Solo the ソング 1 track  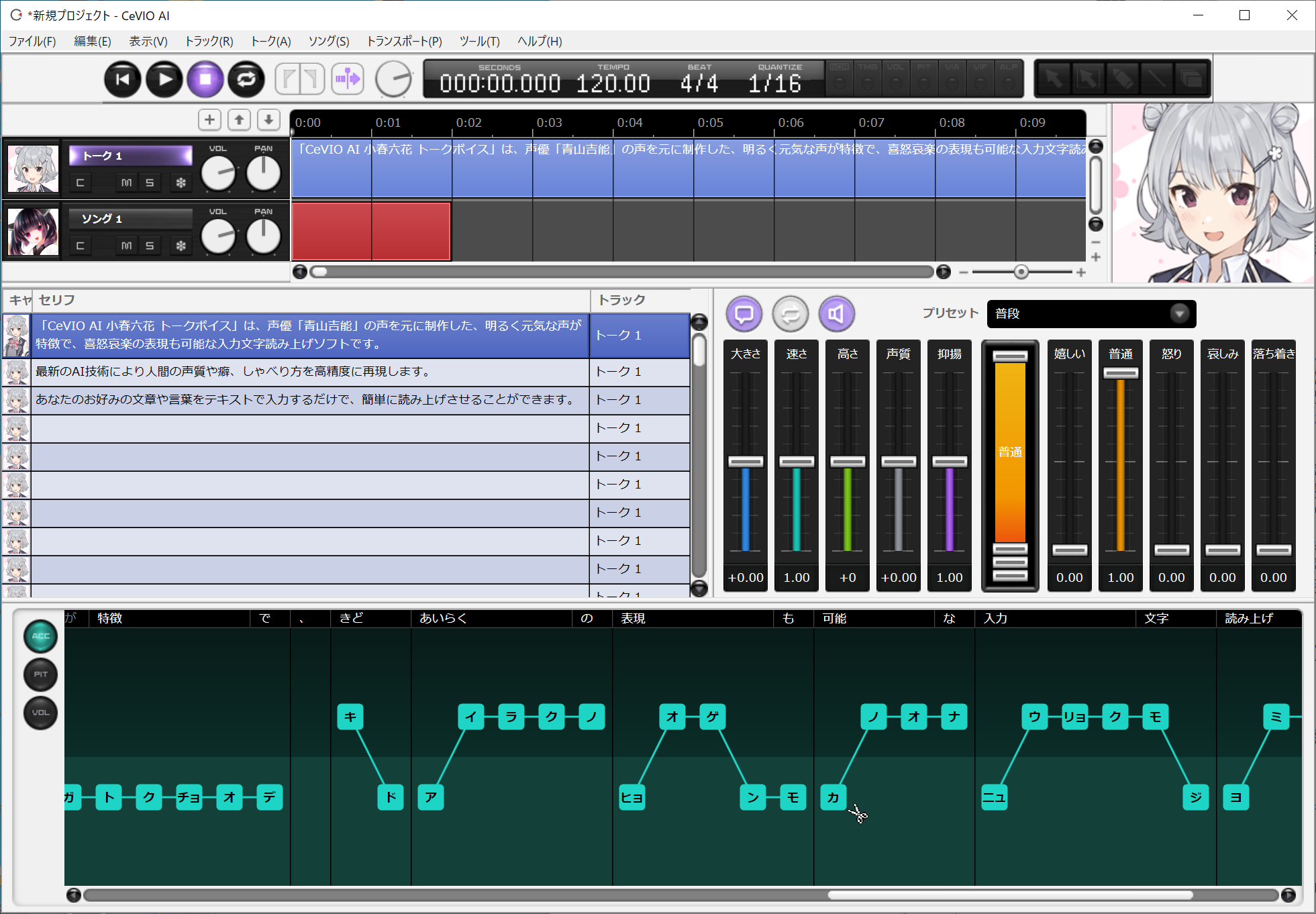[x=150, y=246]
